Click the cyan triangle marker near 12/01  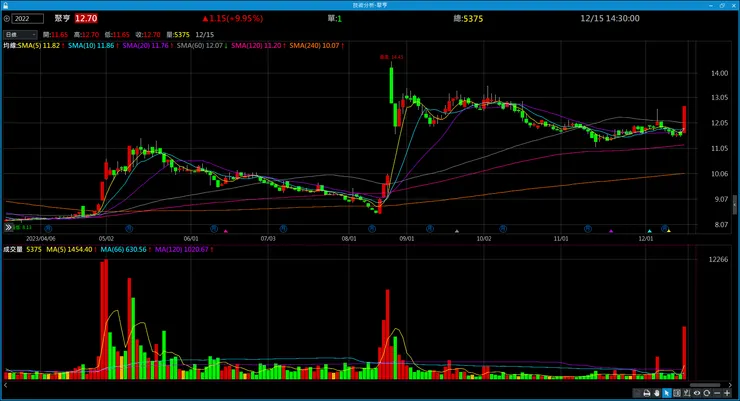point(649,231)
